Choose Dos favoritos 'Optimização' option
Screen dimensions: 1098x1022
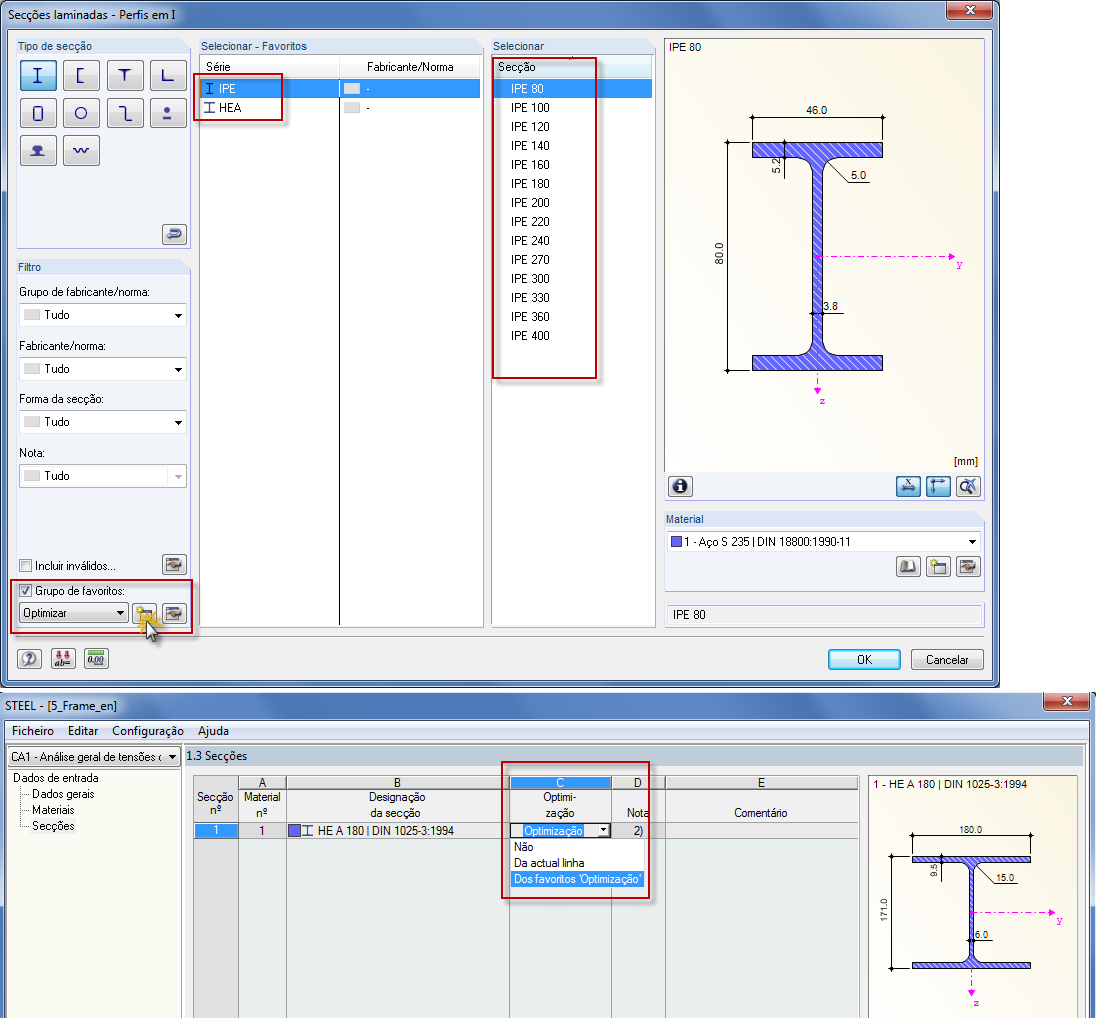click(x=577, y=879)
